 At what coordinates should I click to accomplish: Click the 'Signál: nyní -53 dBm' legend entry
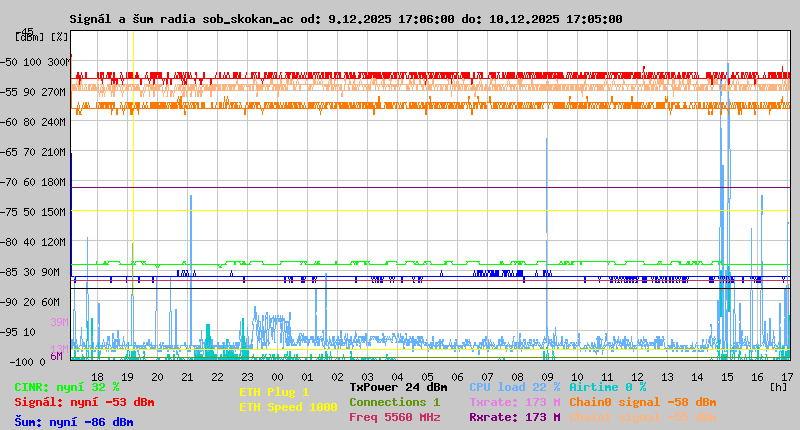(84, 402)
